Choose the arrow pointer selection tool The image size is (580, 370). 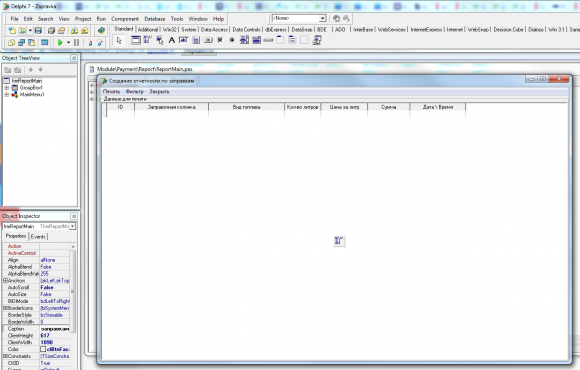119,40
